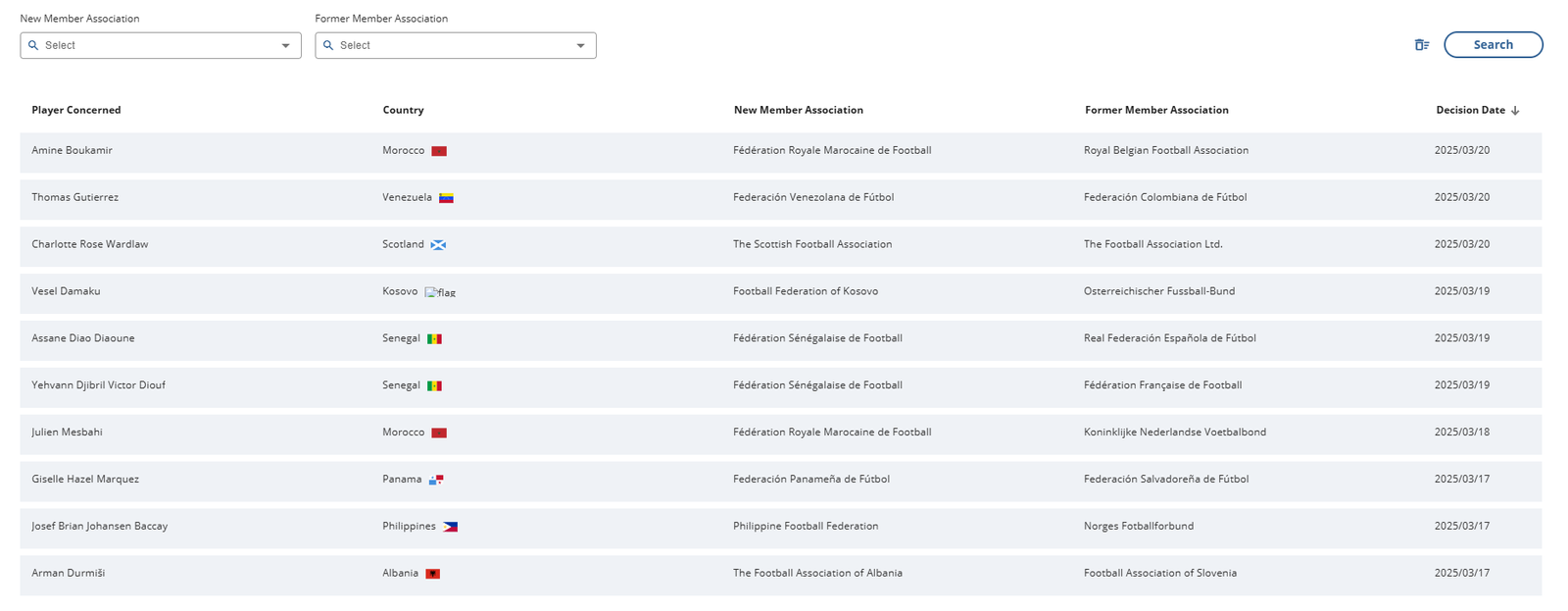Click The Football Association of Albania cell
The height and width of the screenshot is (611, 1568).
[x=817, y=573]
